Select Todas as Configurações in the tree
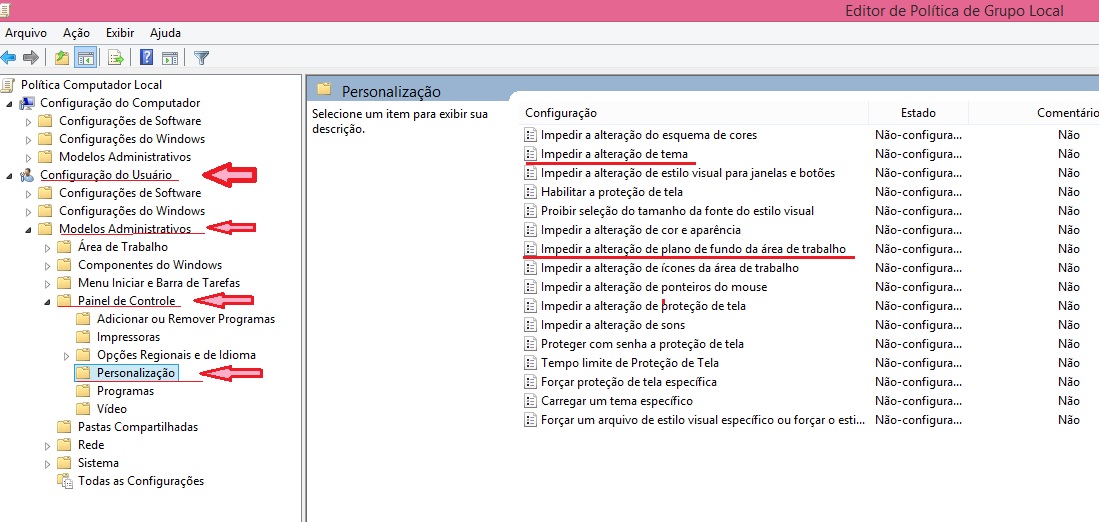This screenshot has width=1099, height=522. [141, 481]
